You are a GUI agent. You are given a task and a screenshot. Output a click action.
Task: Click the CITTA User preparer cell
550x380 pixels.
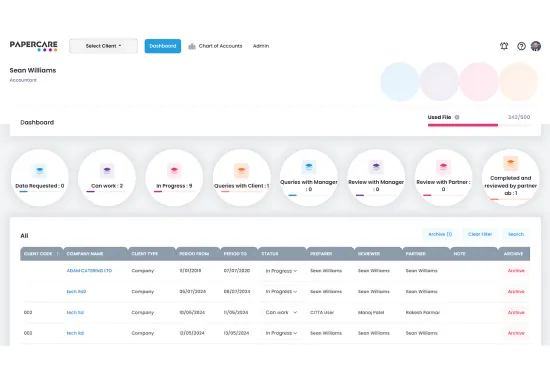click(x=322, y=312)
